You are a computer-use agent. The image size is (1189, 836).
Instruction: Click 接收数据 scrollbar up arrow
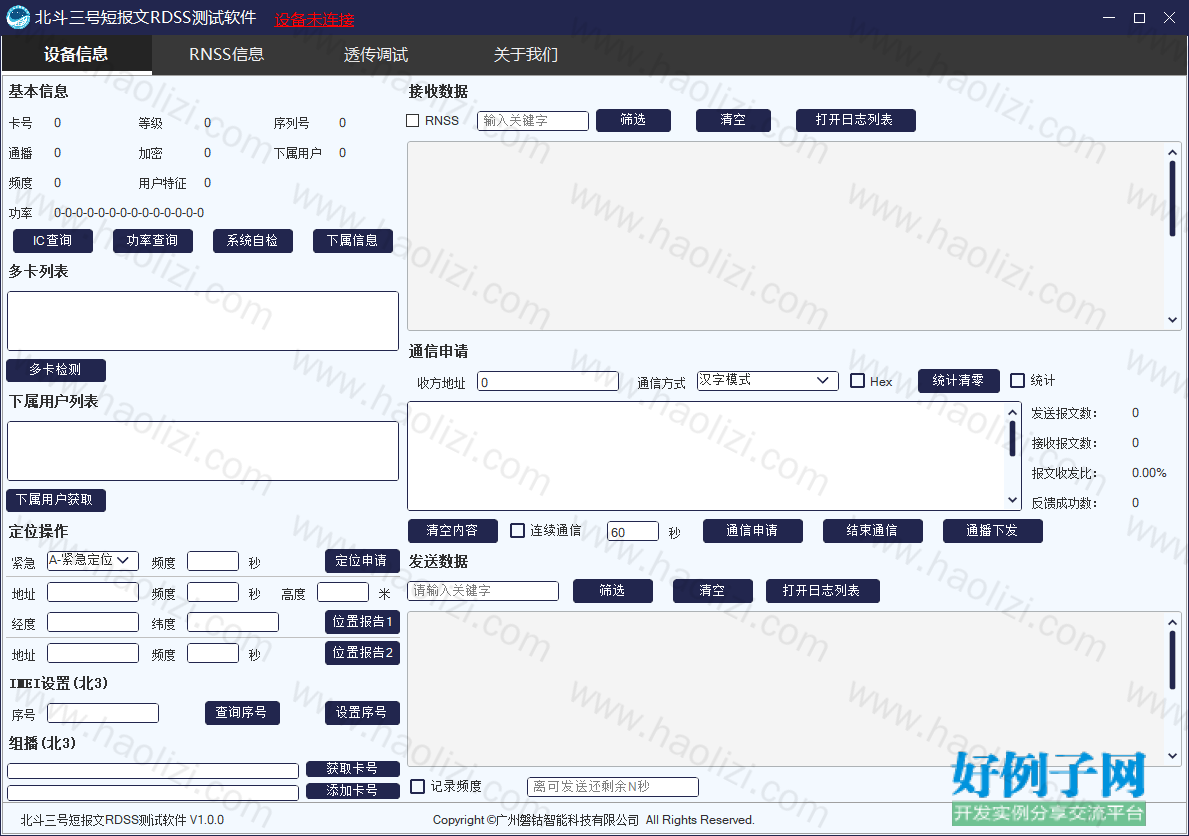pyautogui.click(x=1172, y=152)
